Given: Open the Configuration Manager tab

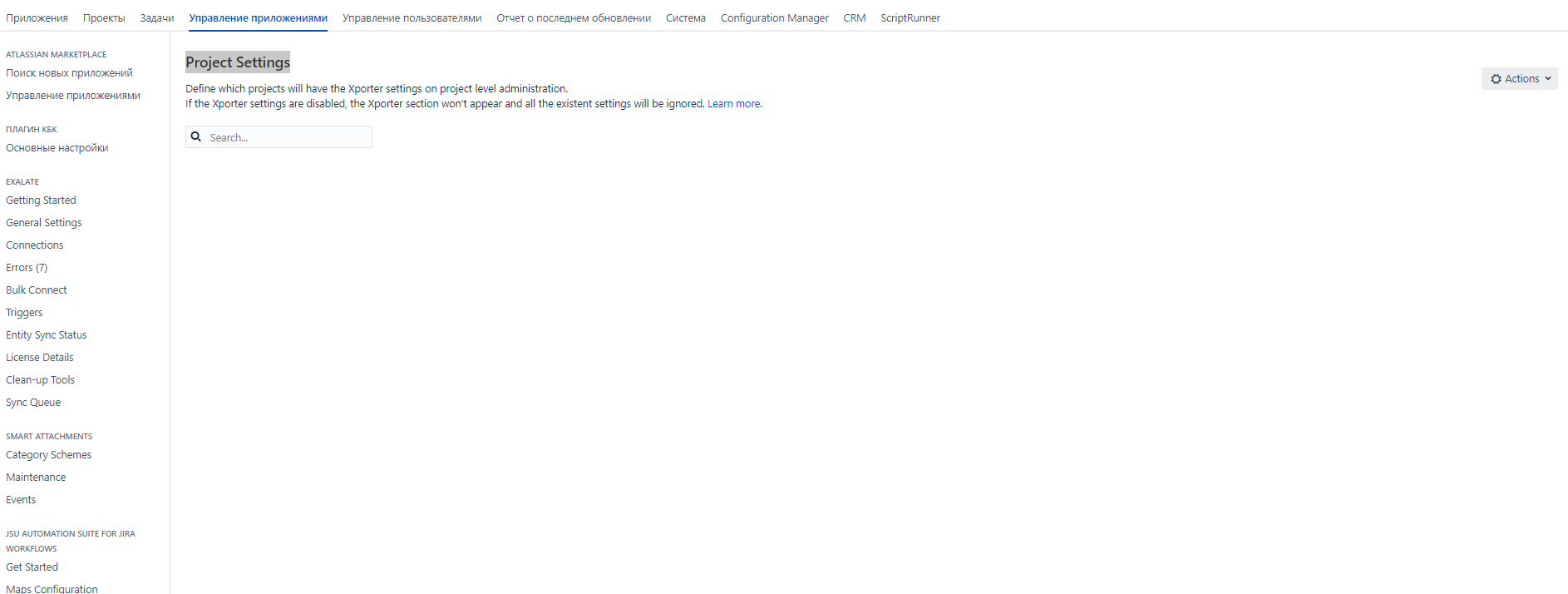Looking at the screenshot, I should [775, 18].
